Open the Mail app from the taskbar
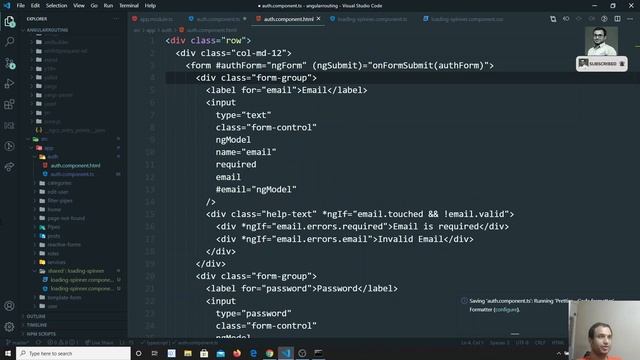The height and width of the screenshot is (360, 640). pos(220,353)
